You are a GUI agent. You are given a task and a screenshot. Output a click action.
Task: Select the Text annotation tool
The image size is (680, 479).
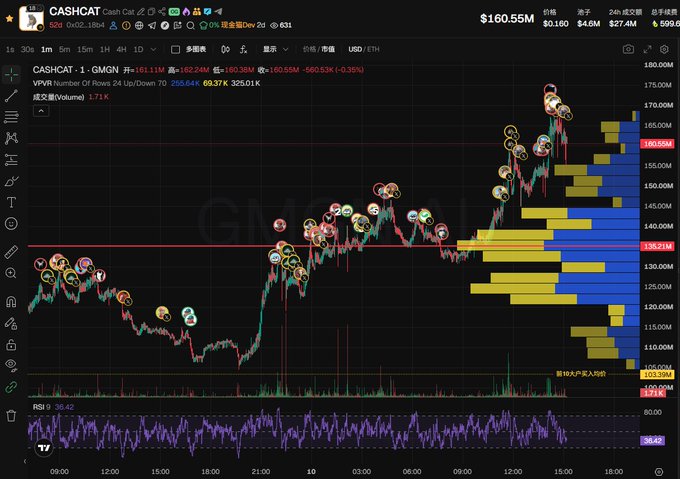point(11,202)
